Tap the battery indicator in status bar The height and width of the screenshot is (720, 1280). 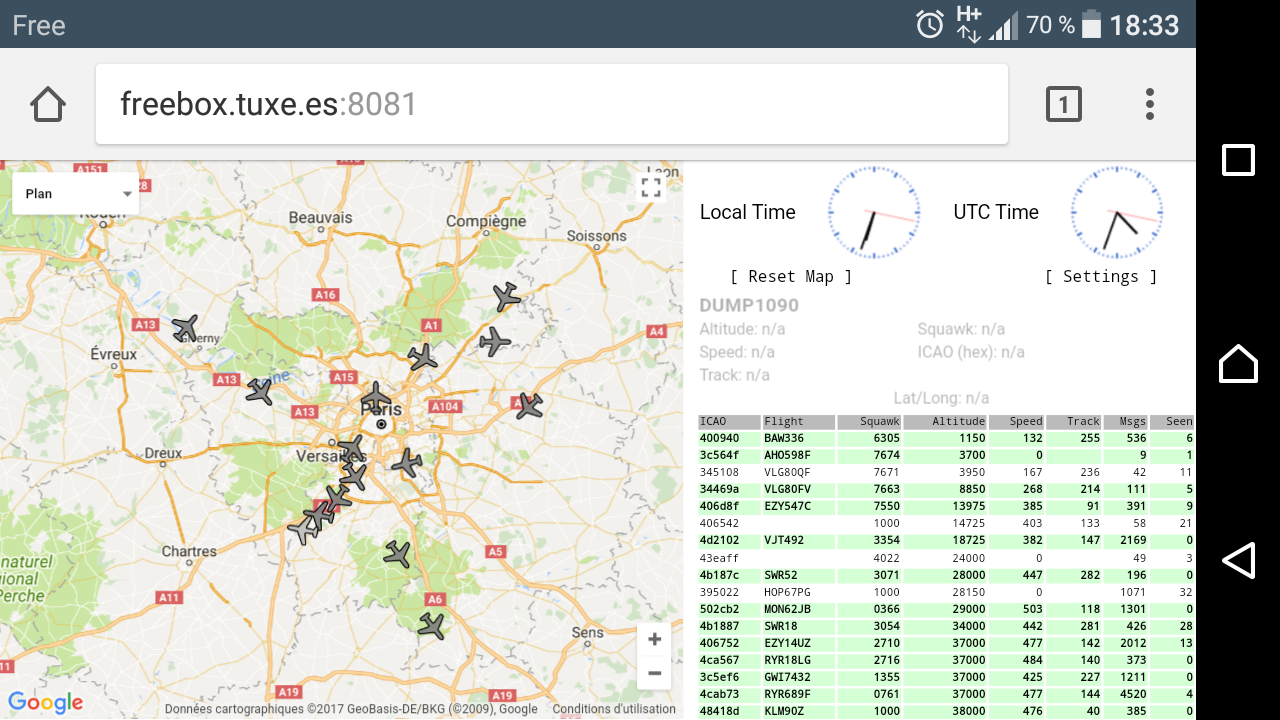point(1091,24)
